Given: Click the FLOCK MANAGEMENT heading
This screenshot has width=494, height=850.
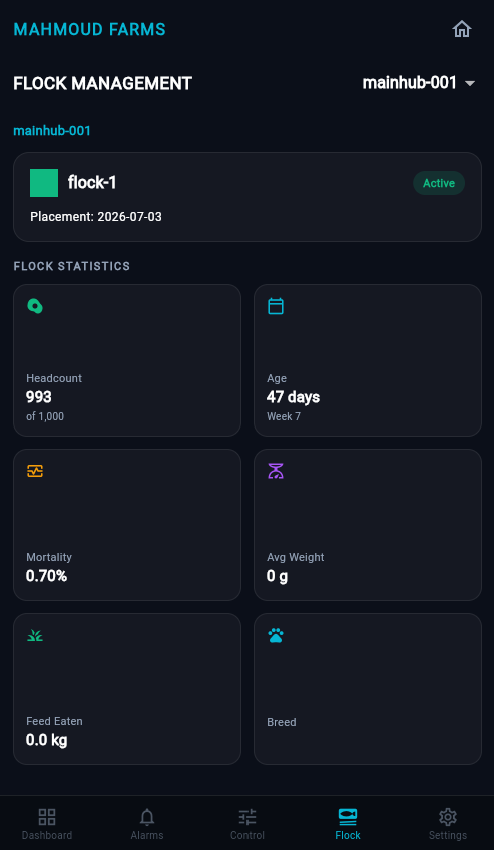Looking at the screenshot, I should click(102, 83).
